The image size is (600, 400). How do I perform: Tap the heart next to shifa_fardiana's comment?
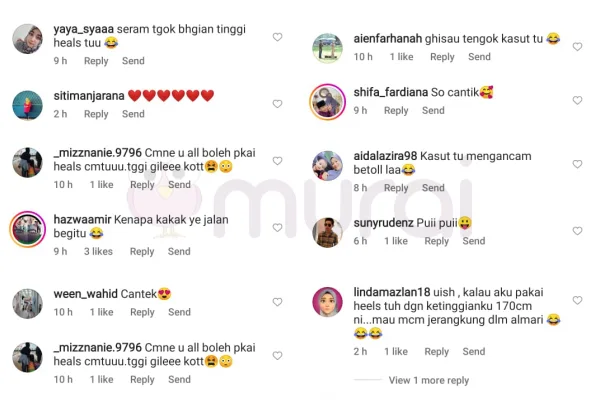tap(577, 100)
